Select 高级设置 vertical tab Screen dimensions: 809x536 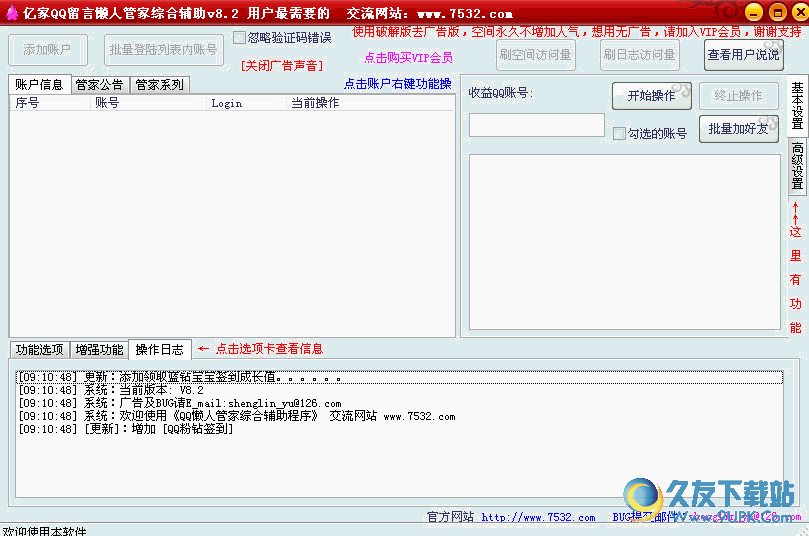click(x=798, y=167)
